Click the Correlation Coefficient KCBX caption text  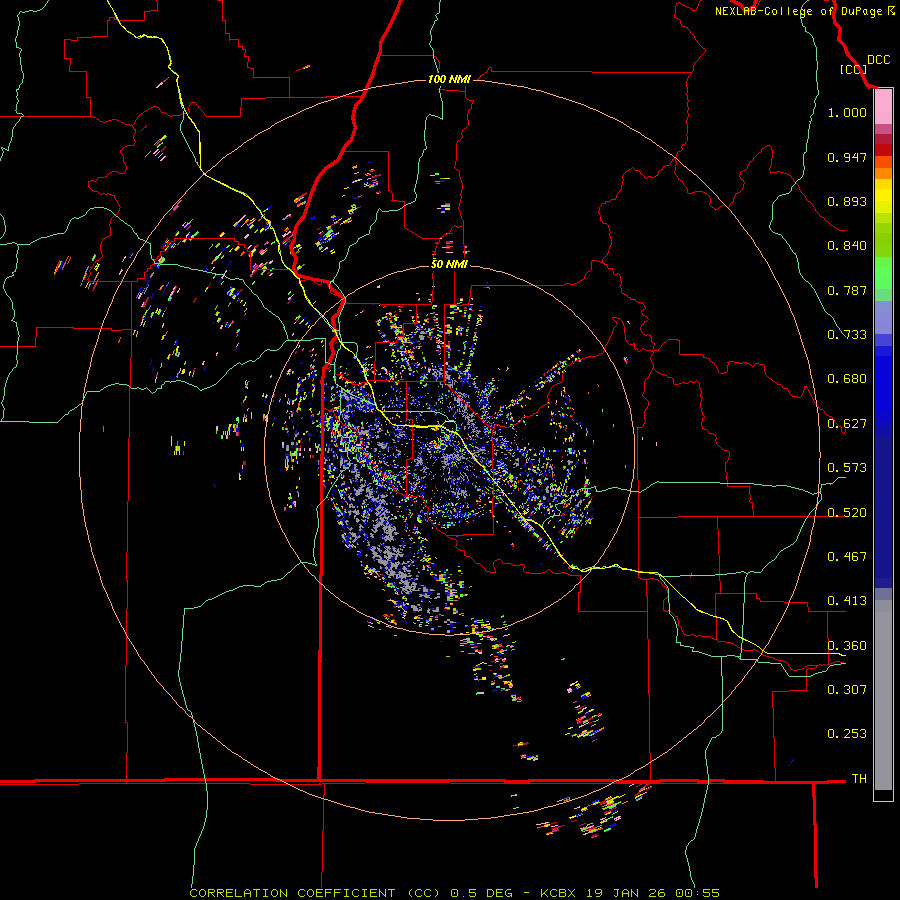tap(454, 893)
